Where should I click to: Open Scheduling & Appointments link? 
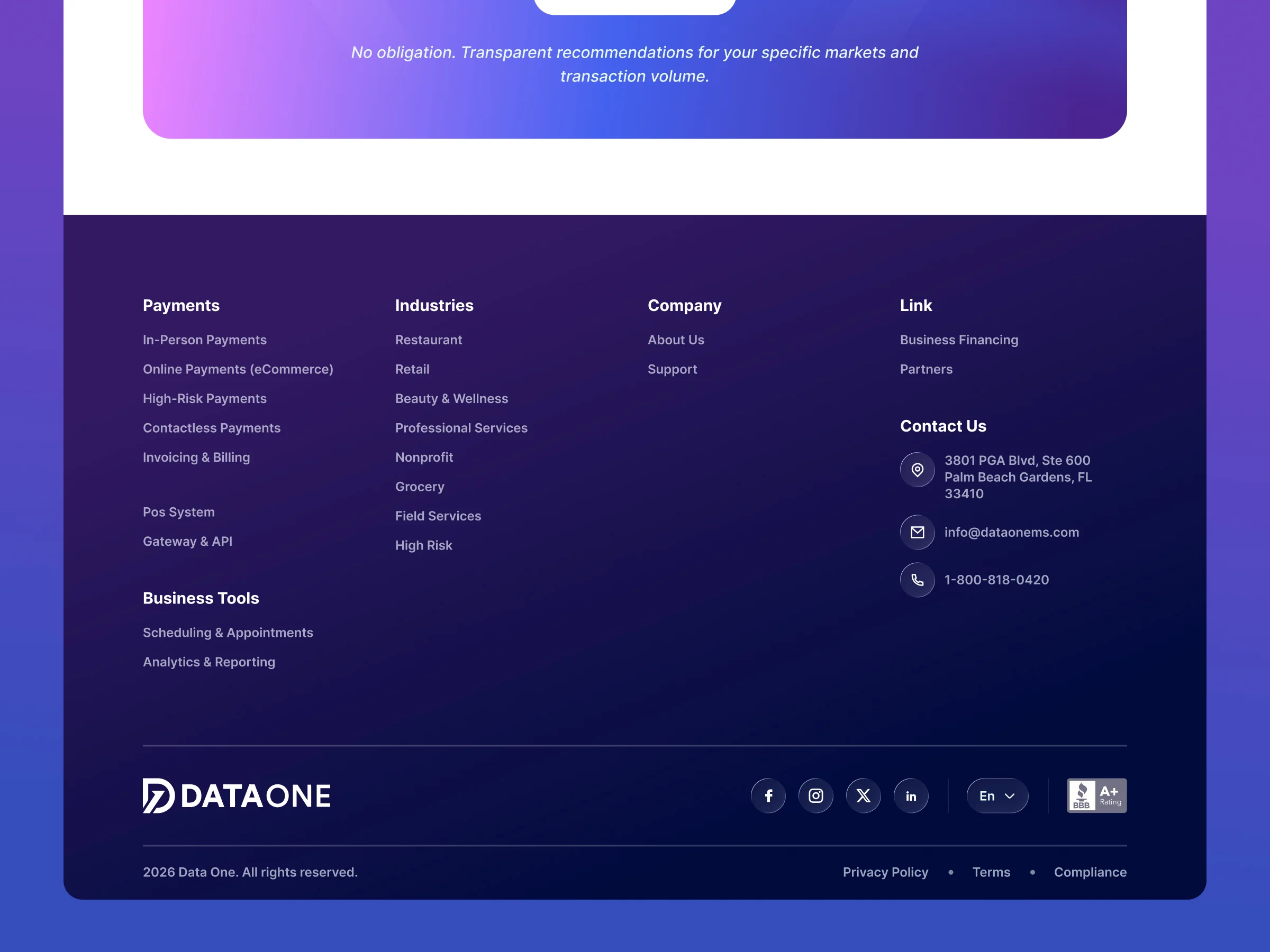click(x=228, y=633)
